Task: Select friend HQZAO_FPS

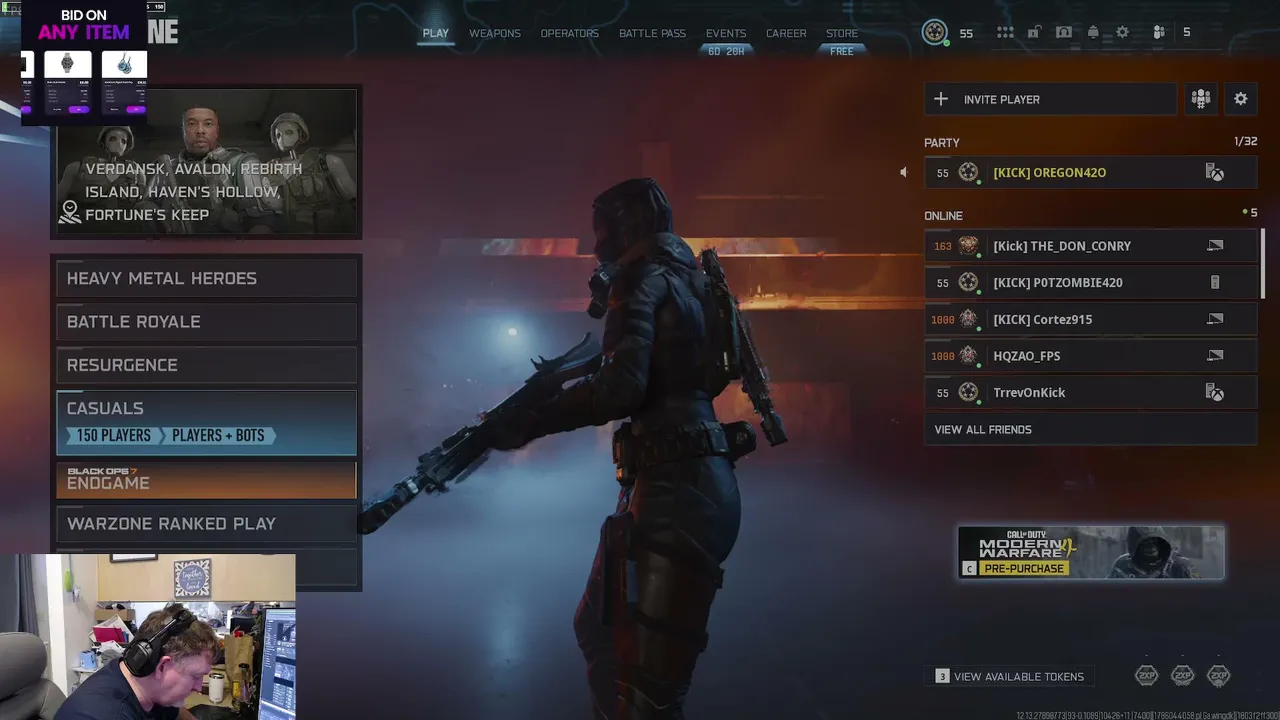Action: click(x=1090, y=355)
